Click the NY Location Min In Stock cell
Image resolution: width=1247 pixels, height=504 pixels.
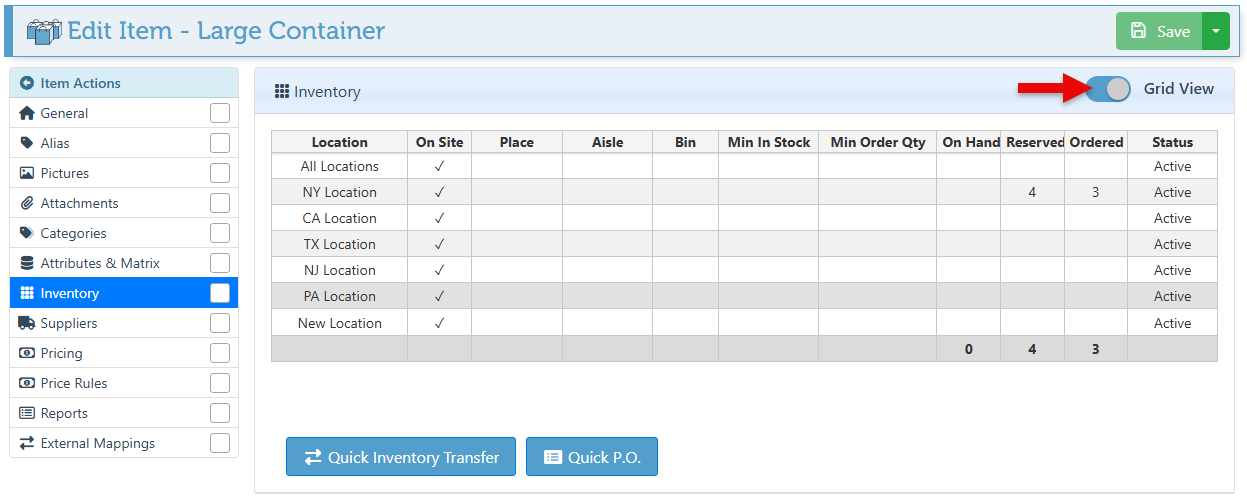coord(768,192)
